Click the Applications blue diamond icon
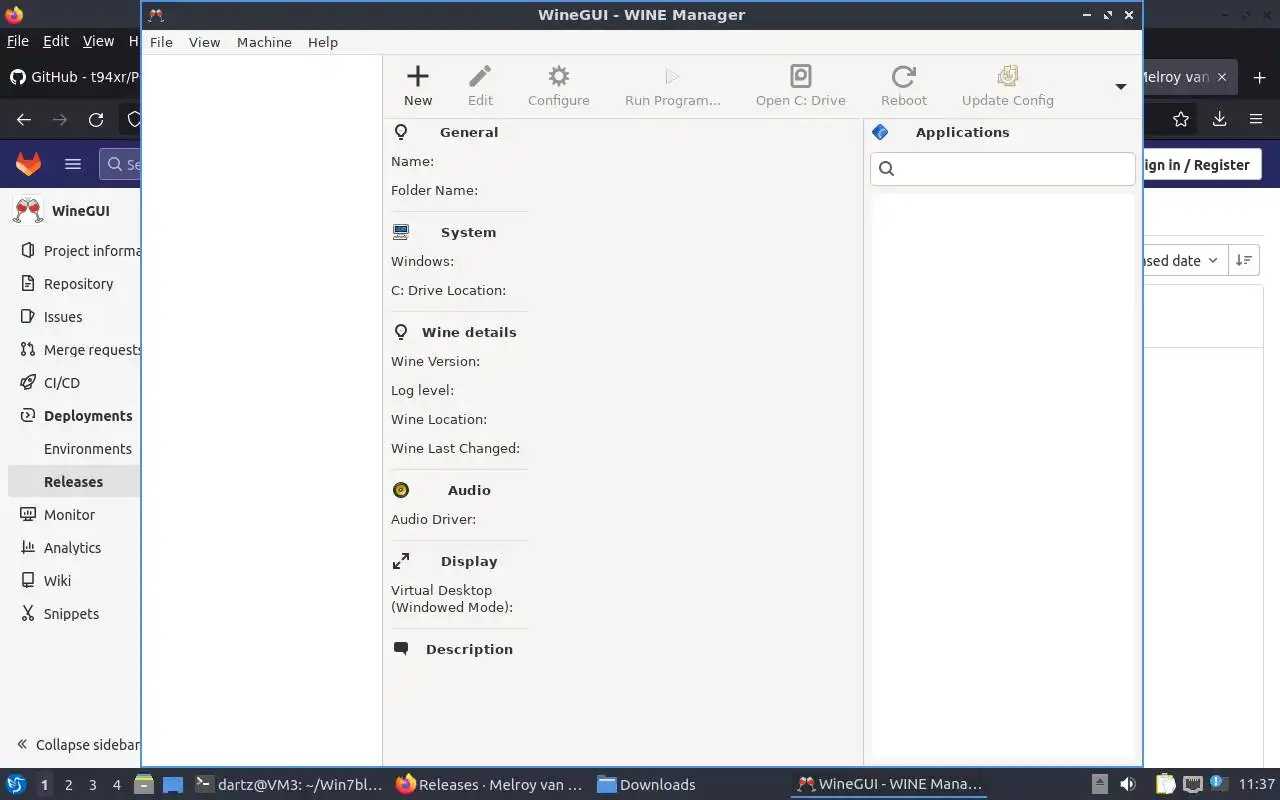 point(880,132)
